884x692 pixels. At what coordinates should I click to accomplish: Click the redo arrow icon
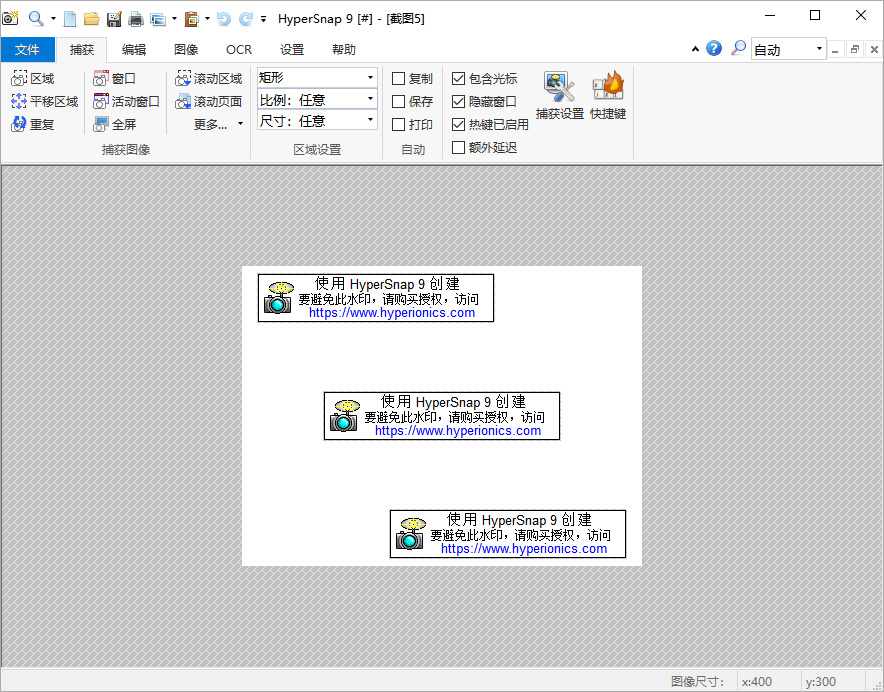pyautogui.click(x=246, y=19)
